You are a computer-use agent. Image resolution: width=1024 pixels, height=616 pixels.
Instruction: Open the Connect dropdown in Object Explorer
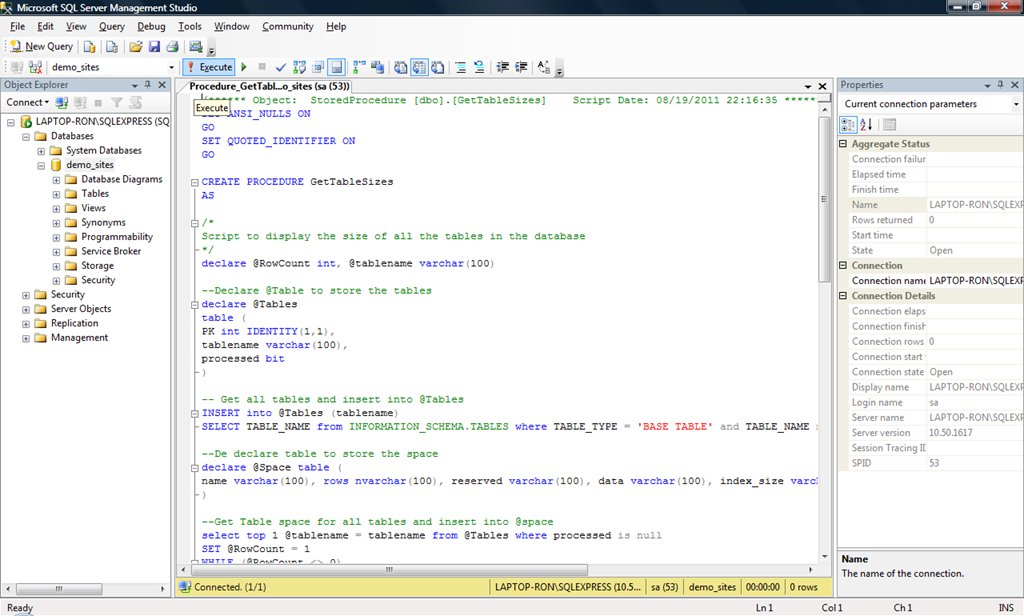[x=27, y=103]
